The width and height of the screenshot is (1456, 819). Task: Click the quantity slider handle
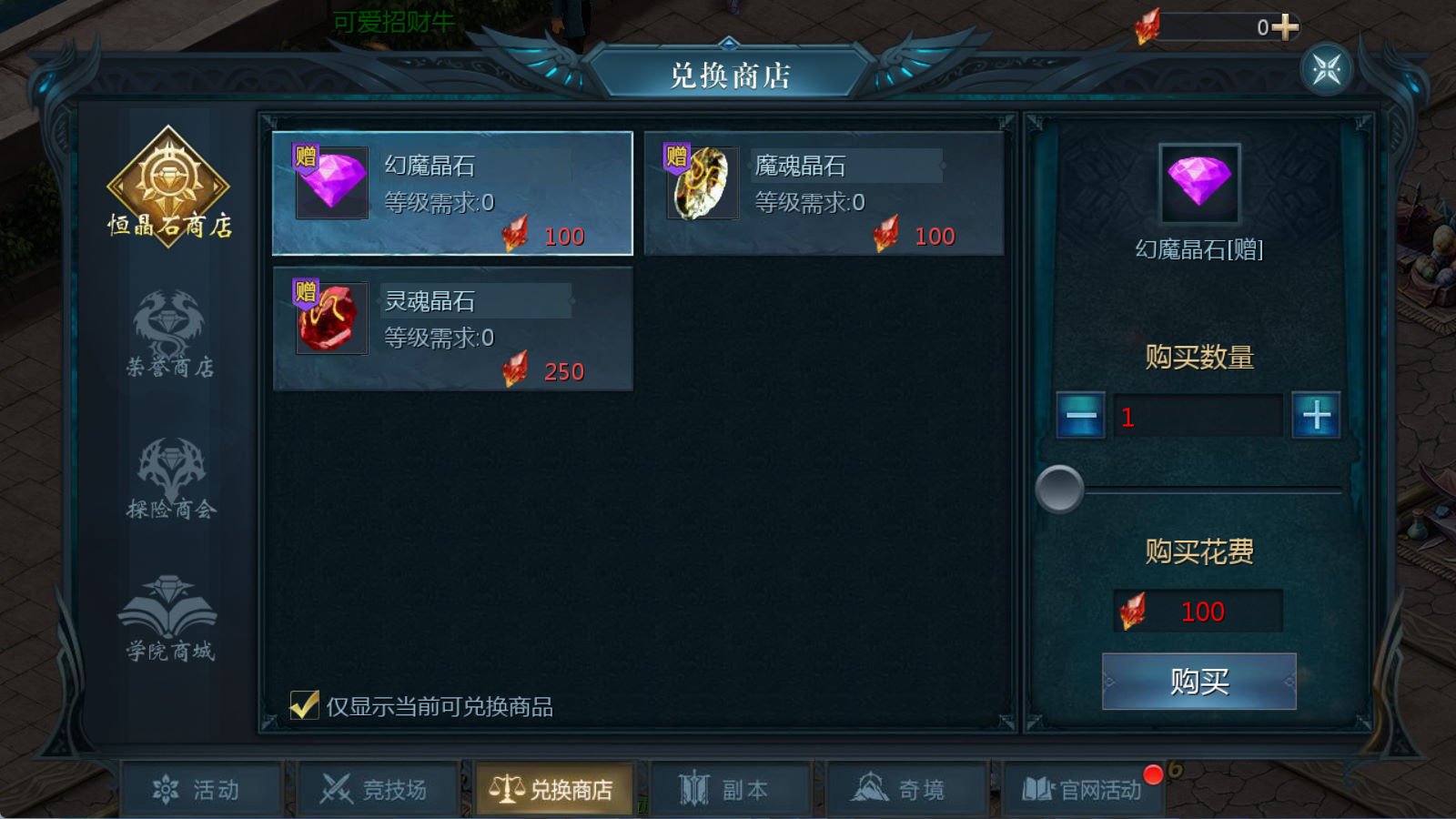click(1059, 490)
